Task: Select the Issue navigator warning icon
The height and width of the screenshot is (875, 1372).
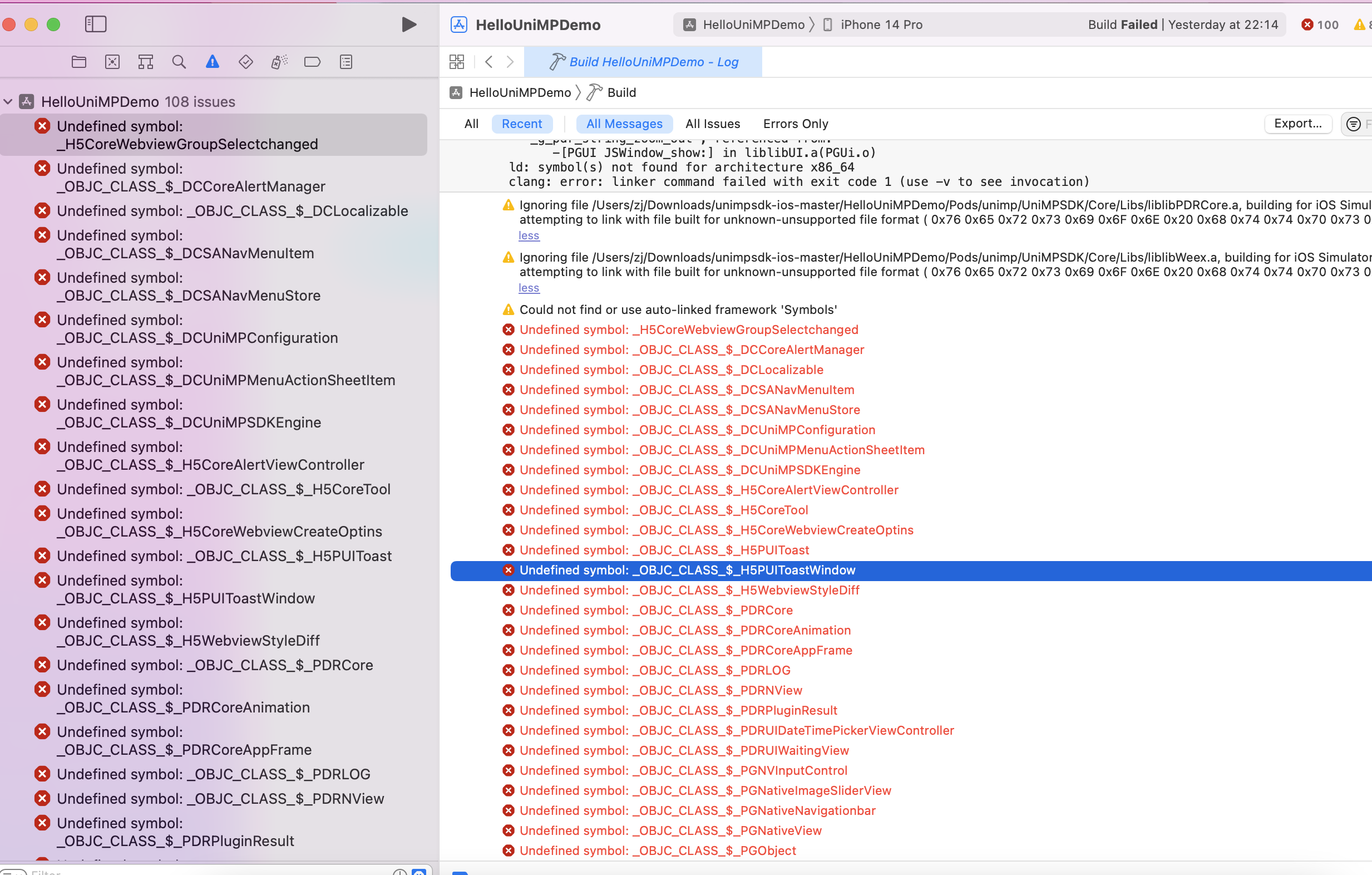Action: (212, 62)
